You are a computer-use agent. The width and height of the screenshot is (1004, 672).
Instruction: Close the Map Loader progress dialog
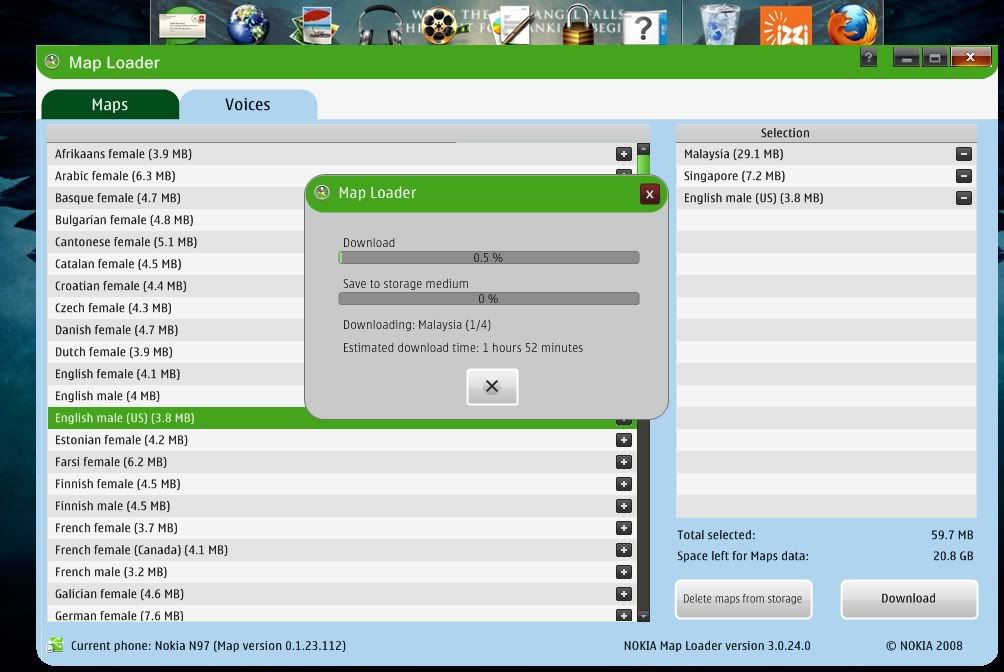point(649,194)
